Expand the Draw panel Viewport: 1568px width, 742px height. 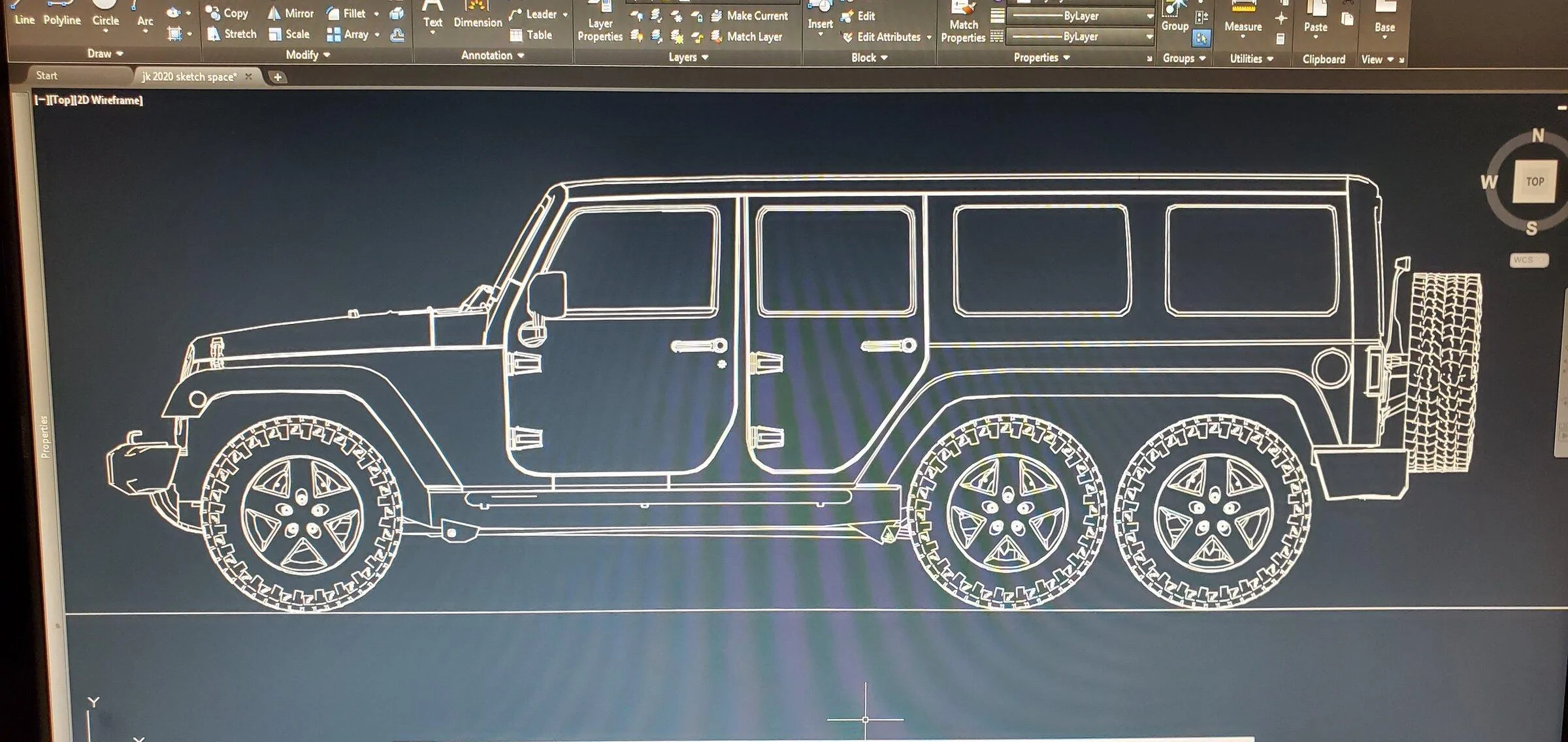coord(105,54)
